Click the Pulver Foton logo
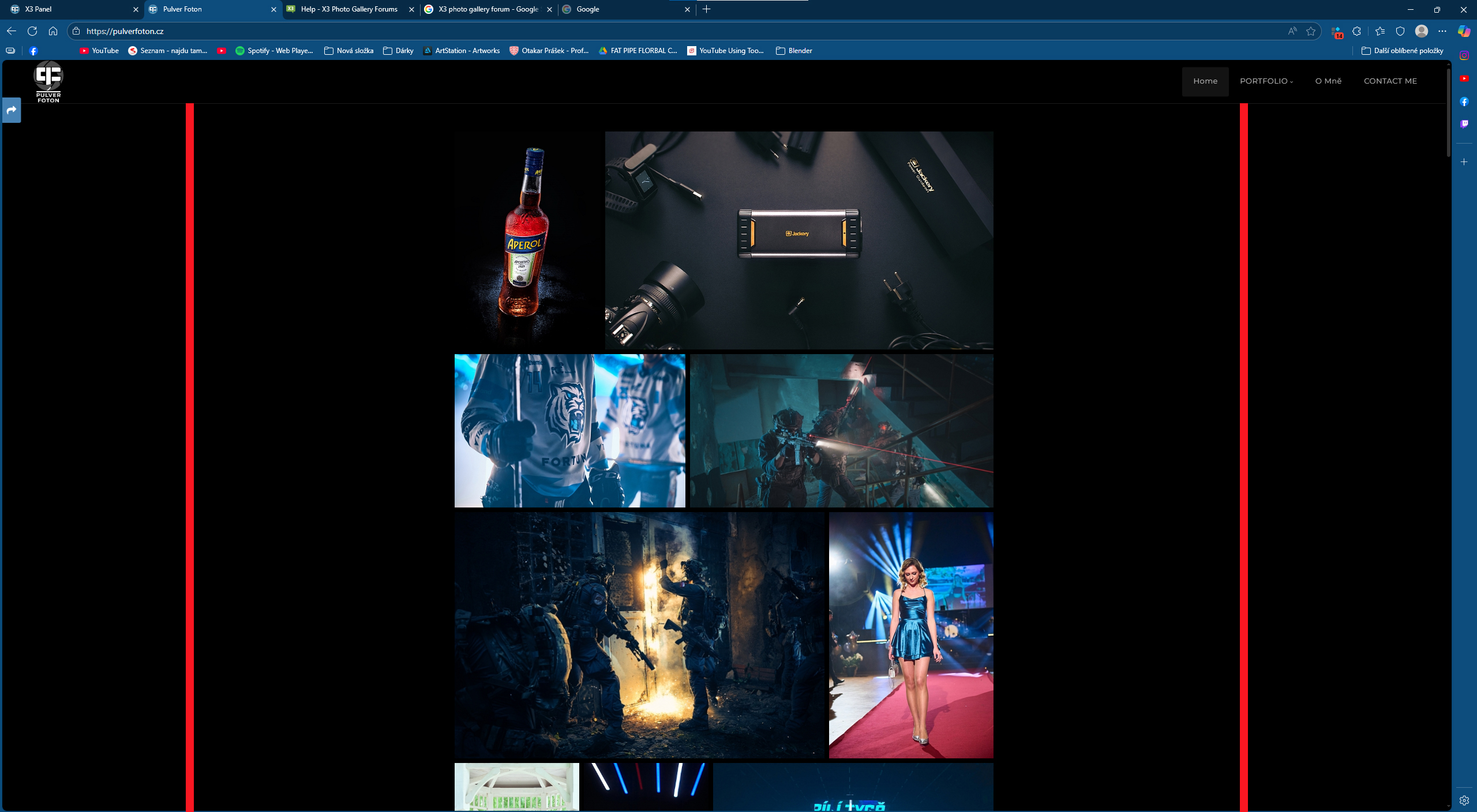This screenshot has height=812, width=1477. 48,82
